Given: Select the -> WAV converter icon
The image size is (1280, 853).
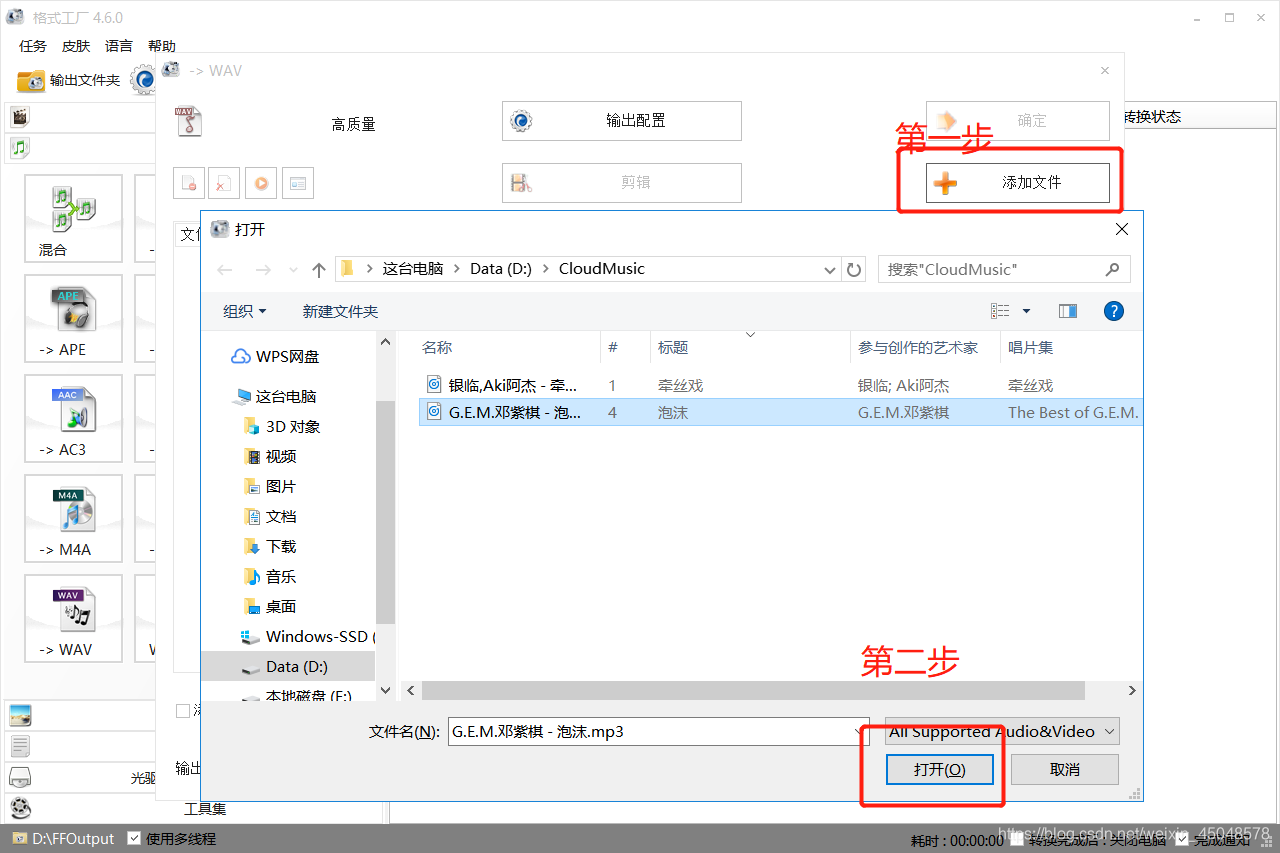Looking at the screenshot, I should (x=74, y=619).
